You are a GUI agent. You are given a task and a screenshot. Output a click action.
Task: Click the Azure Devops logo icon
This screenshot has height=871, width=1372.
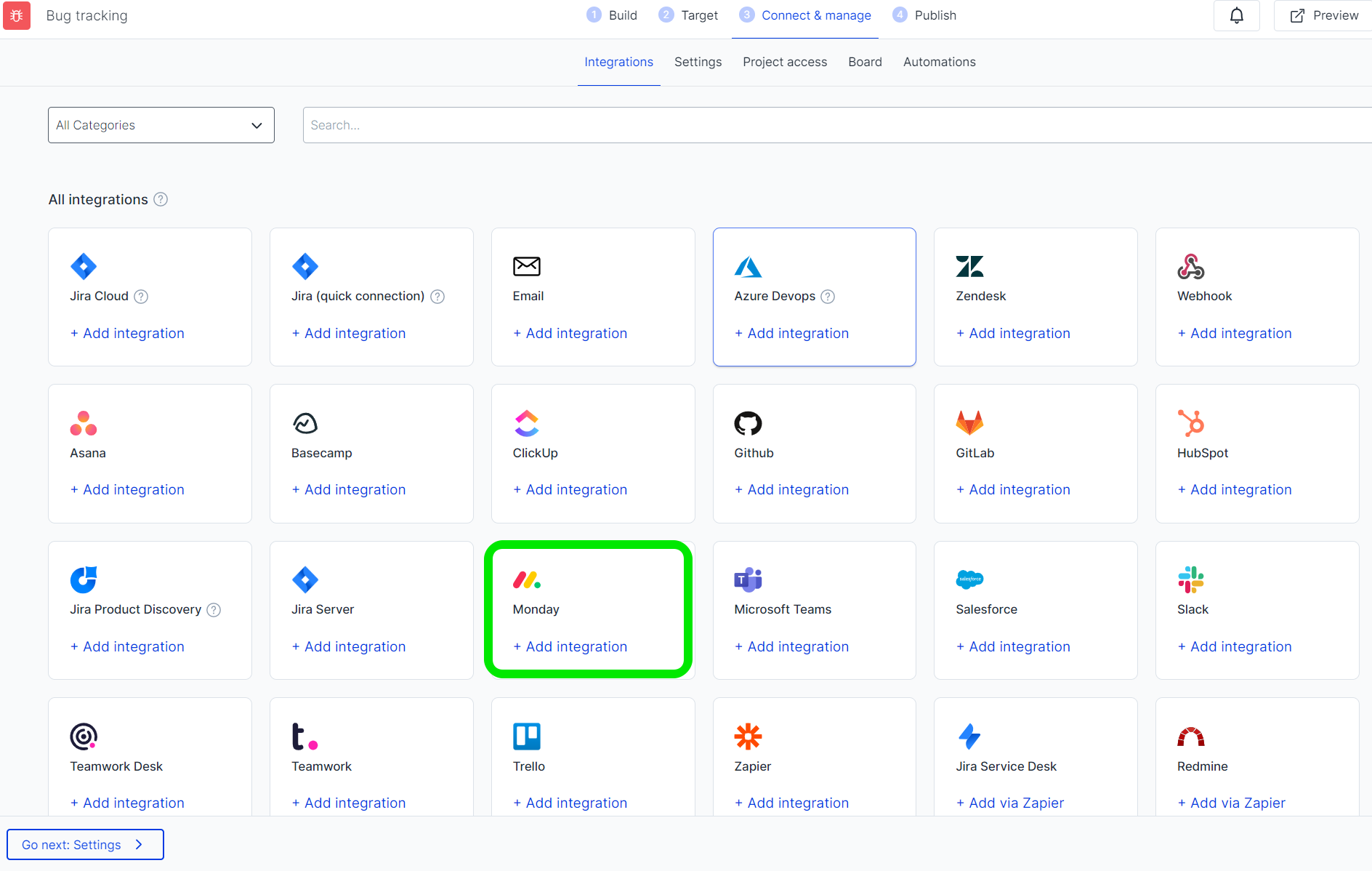748,266
